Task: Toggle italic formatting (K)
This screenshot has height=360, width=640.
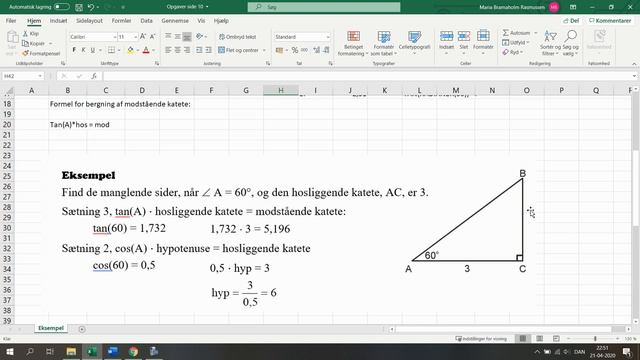Action: 83,50
